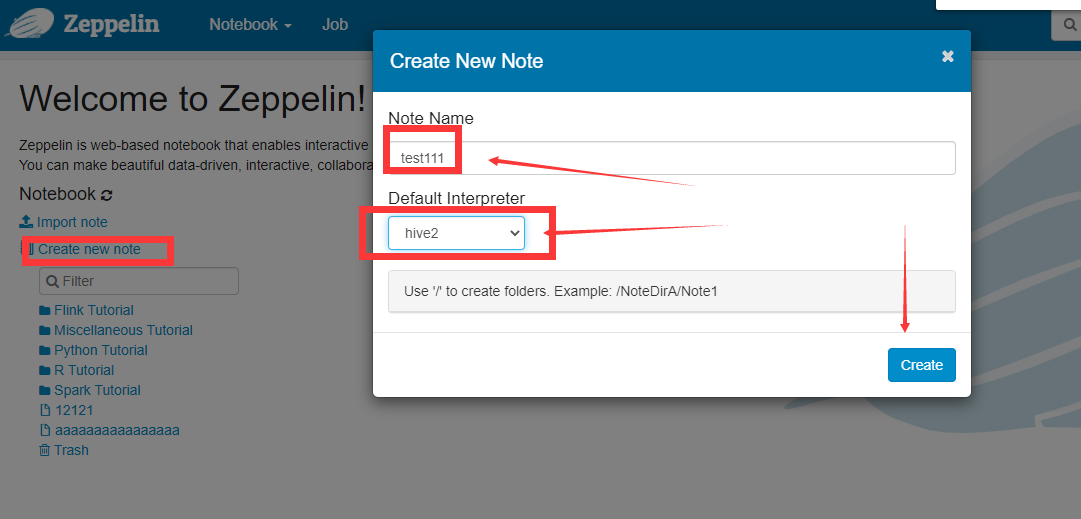Click the notebook Filter input box

click(x=139, y=281)
